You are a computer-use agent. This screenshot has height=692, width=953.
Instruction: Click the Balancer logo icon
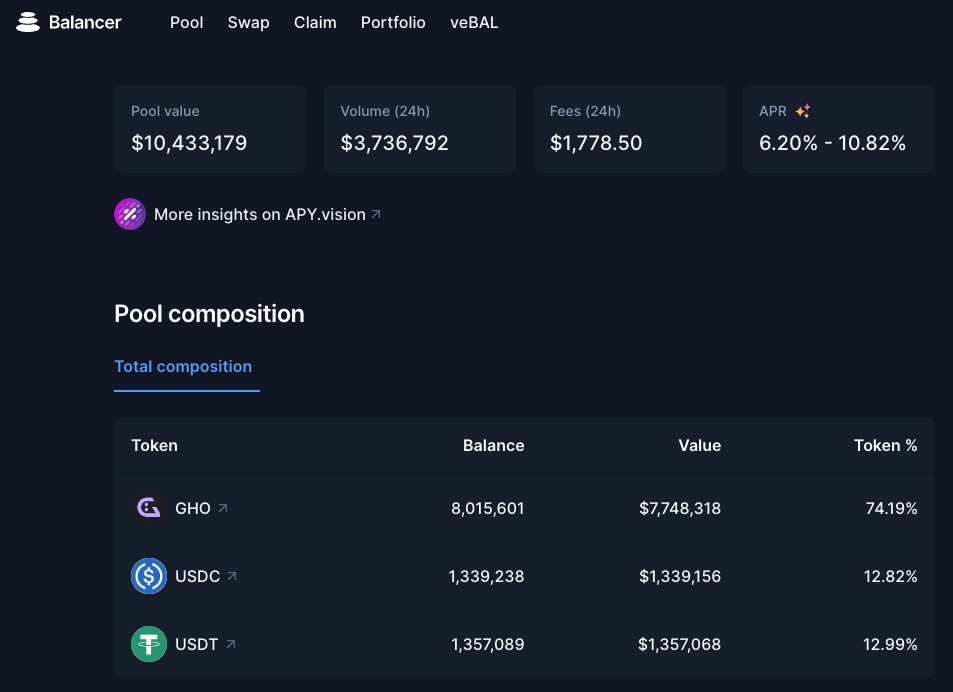(28, 22)
